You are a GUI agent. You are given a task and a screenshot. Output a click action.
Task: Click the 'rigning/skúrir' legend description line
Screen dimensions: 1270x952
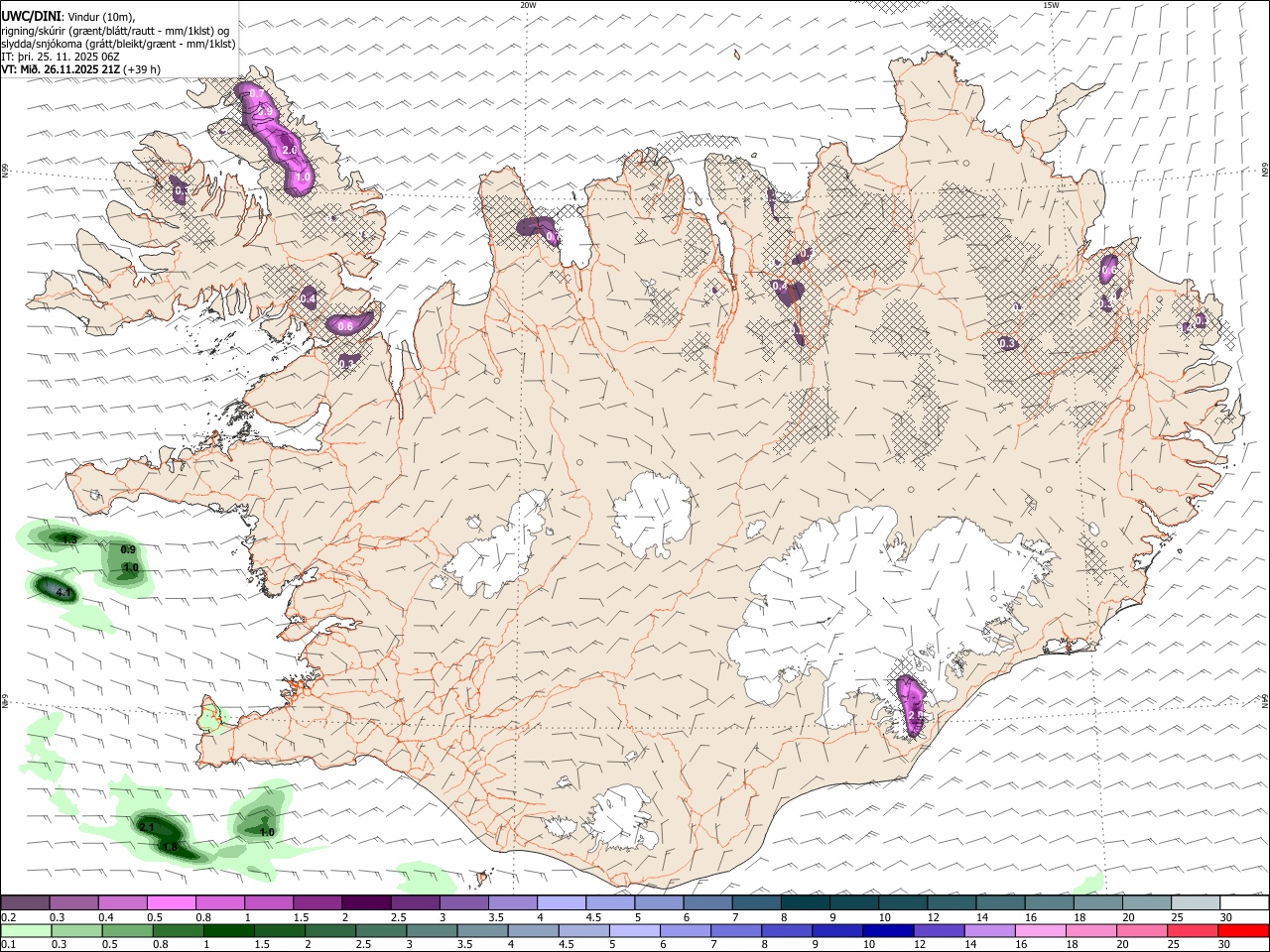(x=115, y=30)
